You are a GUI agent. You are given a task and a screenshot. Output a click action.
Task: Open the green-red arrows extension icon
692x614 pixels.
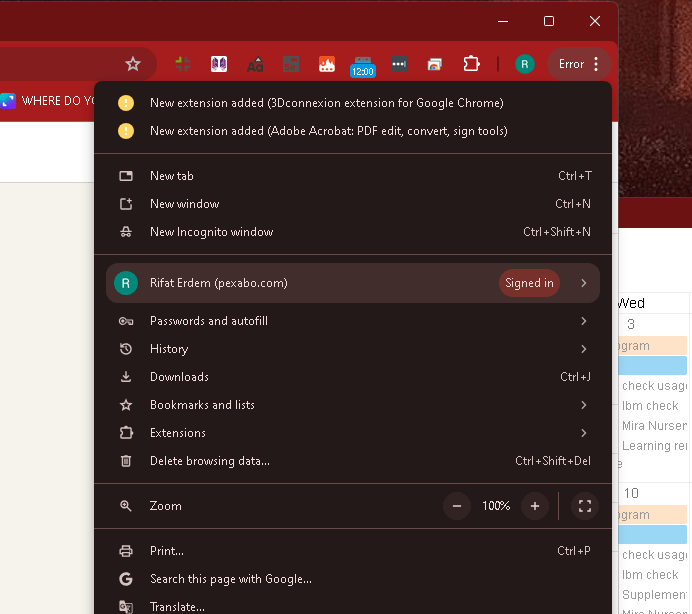point(183,64)
